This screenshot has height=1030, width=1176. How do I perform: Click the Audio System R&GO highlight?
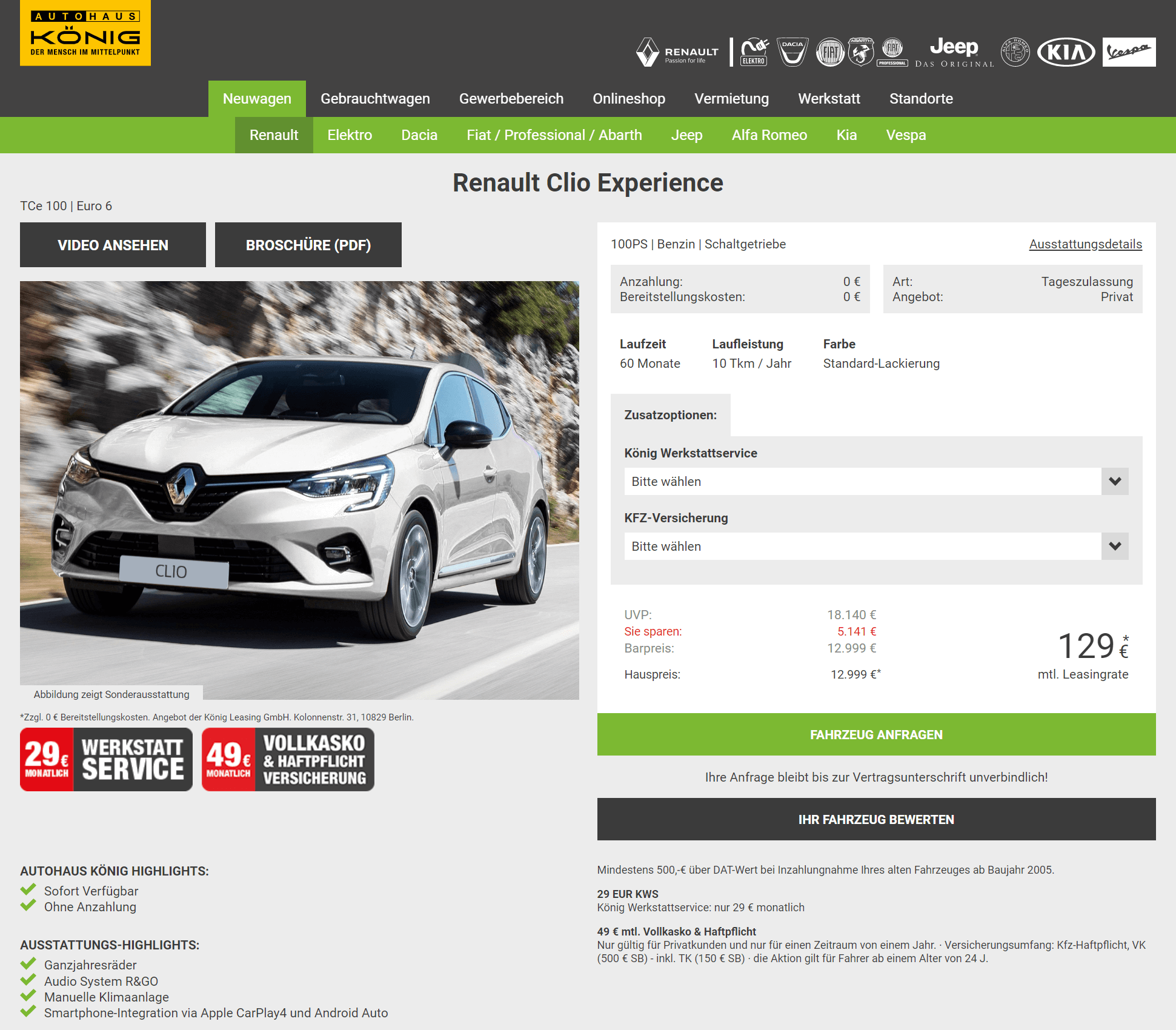(101, 982)
